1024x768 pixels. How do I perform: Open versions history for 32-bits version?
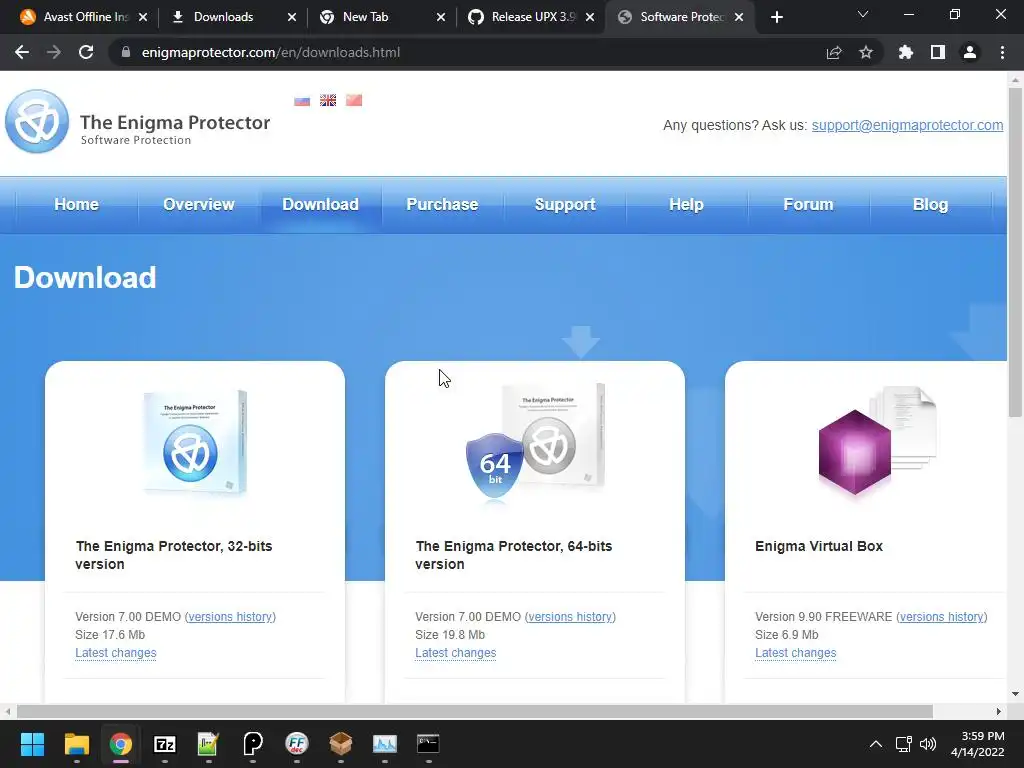(231, 616)
